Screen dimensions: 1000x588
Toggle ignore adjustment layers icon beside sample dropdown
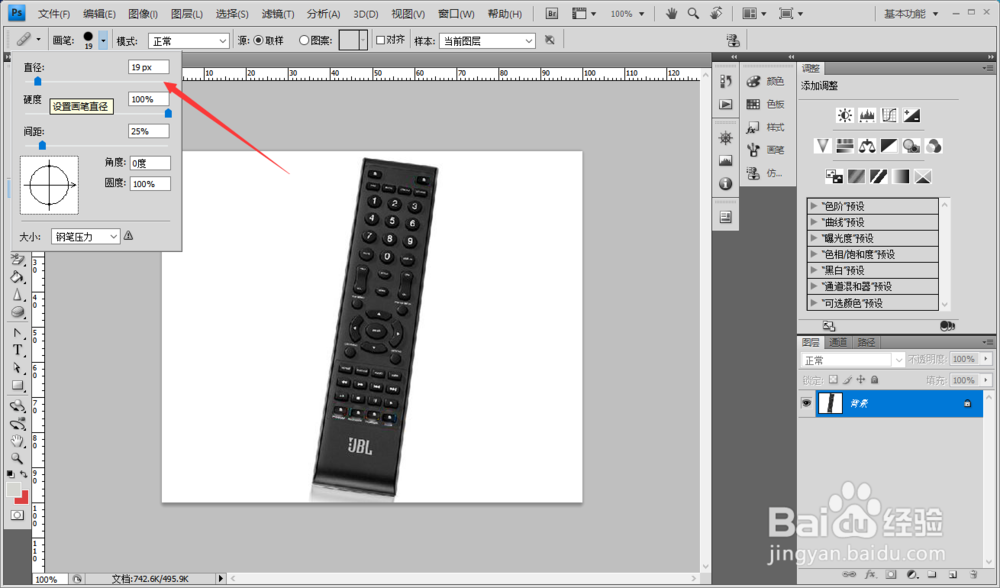click(x=550, y=41)
